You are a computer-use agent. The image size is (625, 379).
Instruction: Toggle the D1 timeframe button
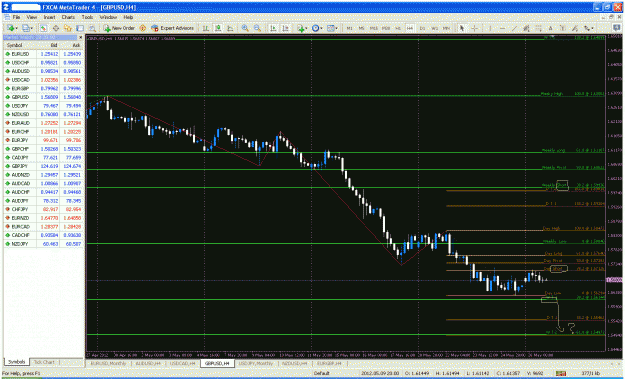(x=423, y=28)
